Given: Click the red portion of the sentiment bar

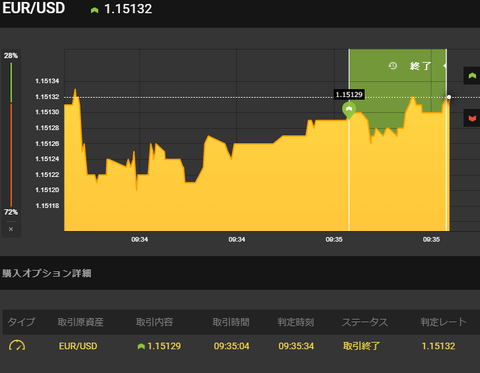Looking at the screenshot, I should point(11,155).
